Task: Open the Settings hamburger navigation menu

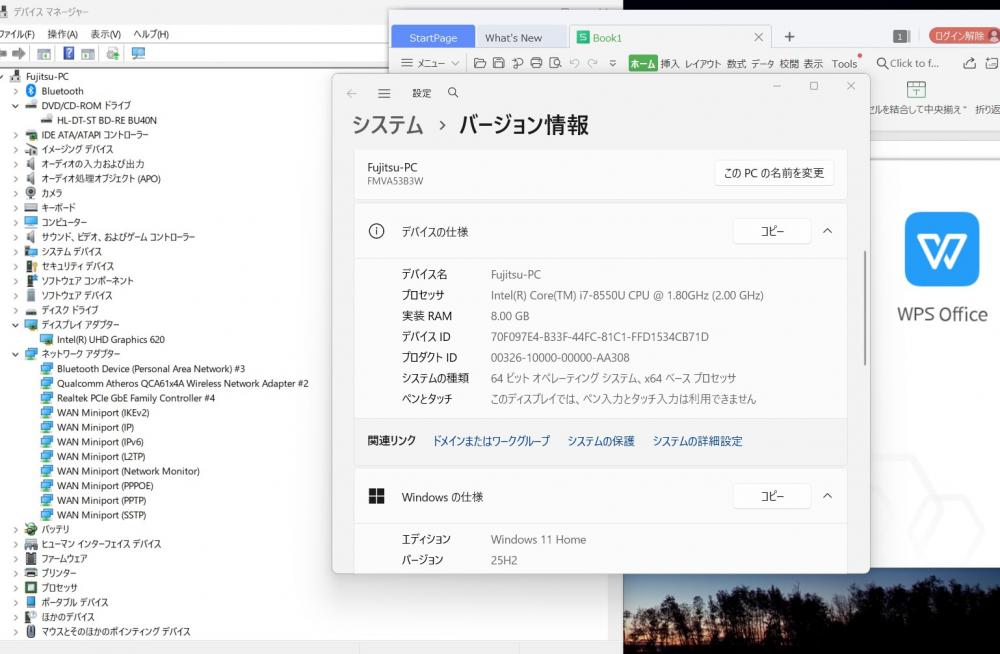Action: [384, 93]
